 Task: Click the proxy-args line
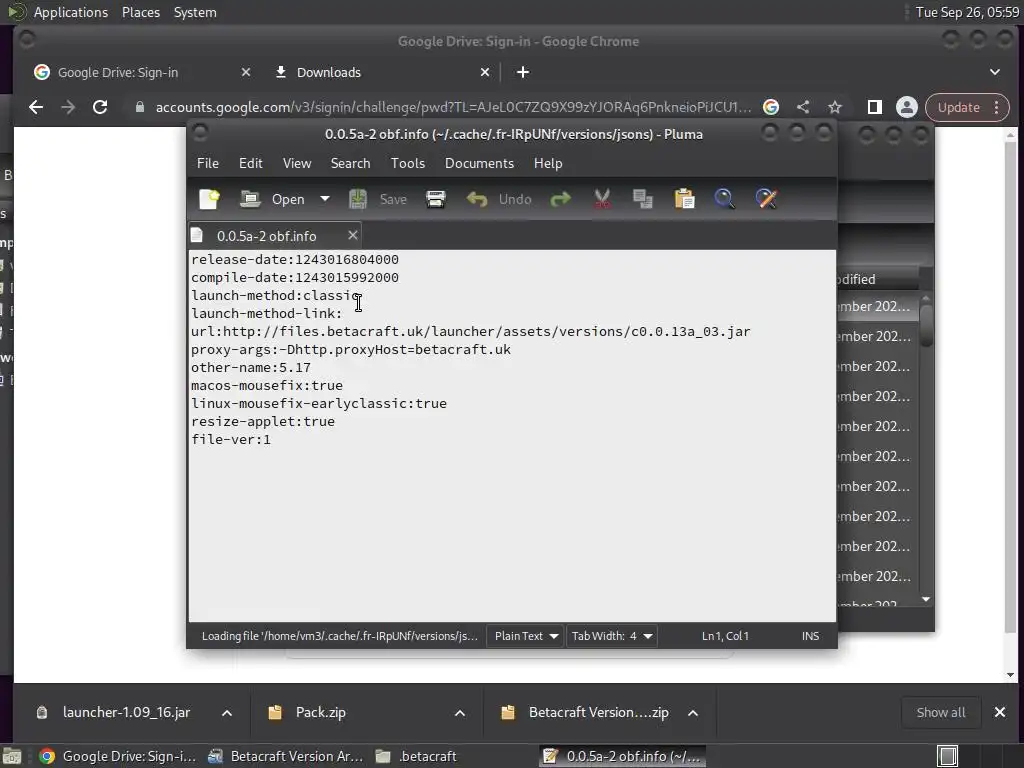[351, 349]
